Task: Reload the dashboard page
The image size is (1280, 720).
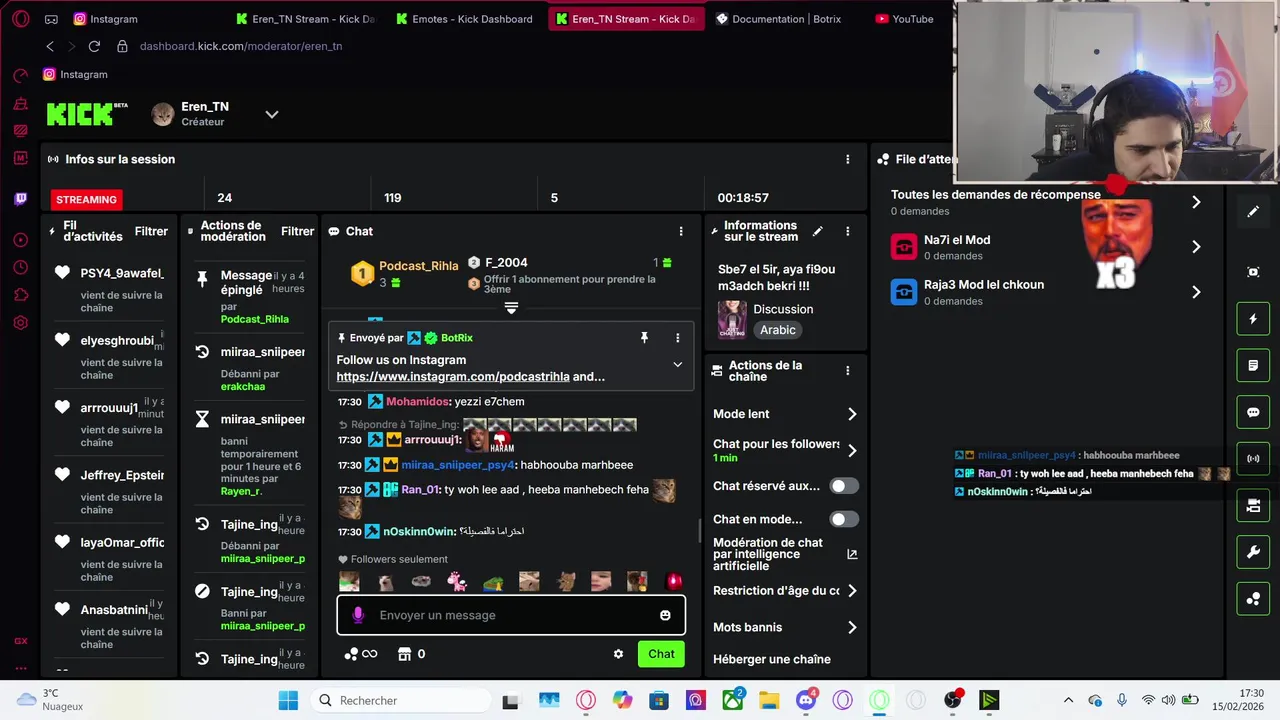Action: pos(94,46)
